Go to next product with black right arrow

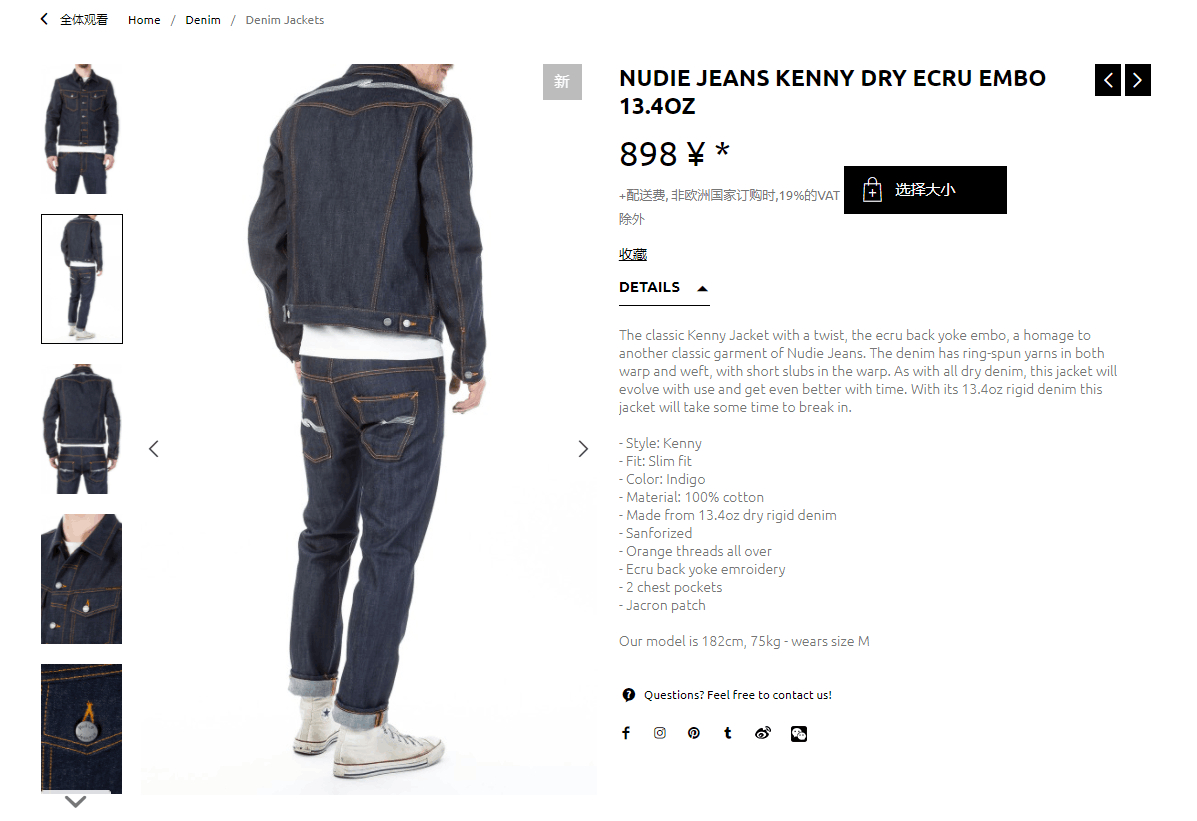point(1137,80)
